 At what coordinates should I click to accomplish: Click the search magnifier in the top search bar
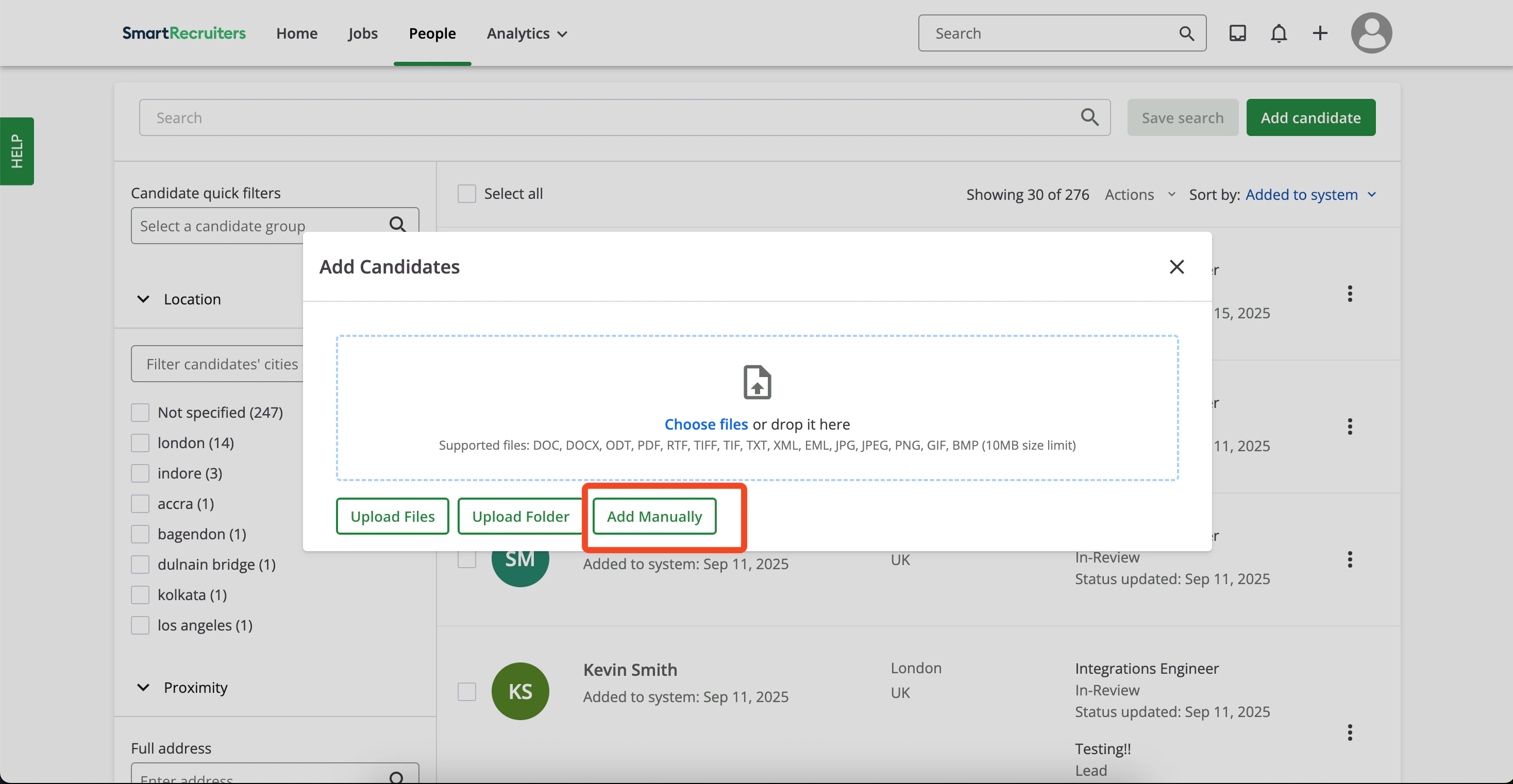(x=1186, y=33)
